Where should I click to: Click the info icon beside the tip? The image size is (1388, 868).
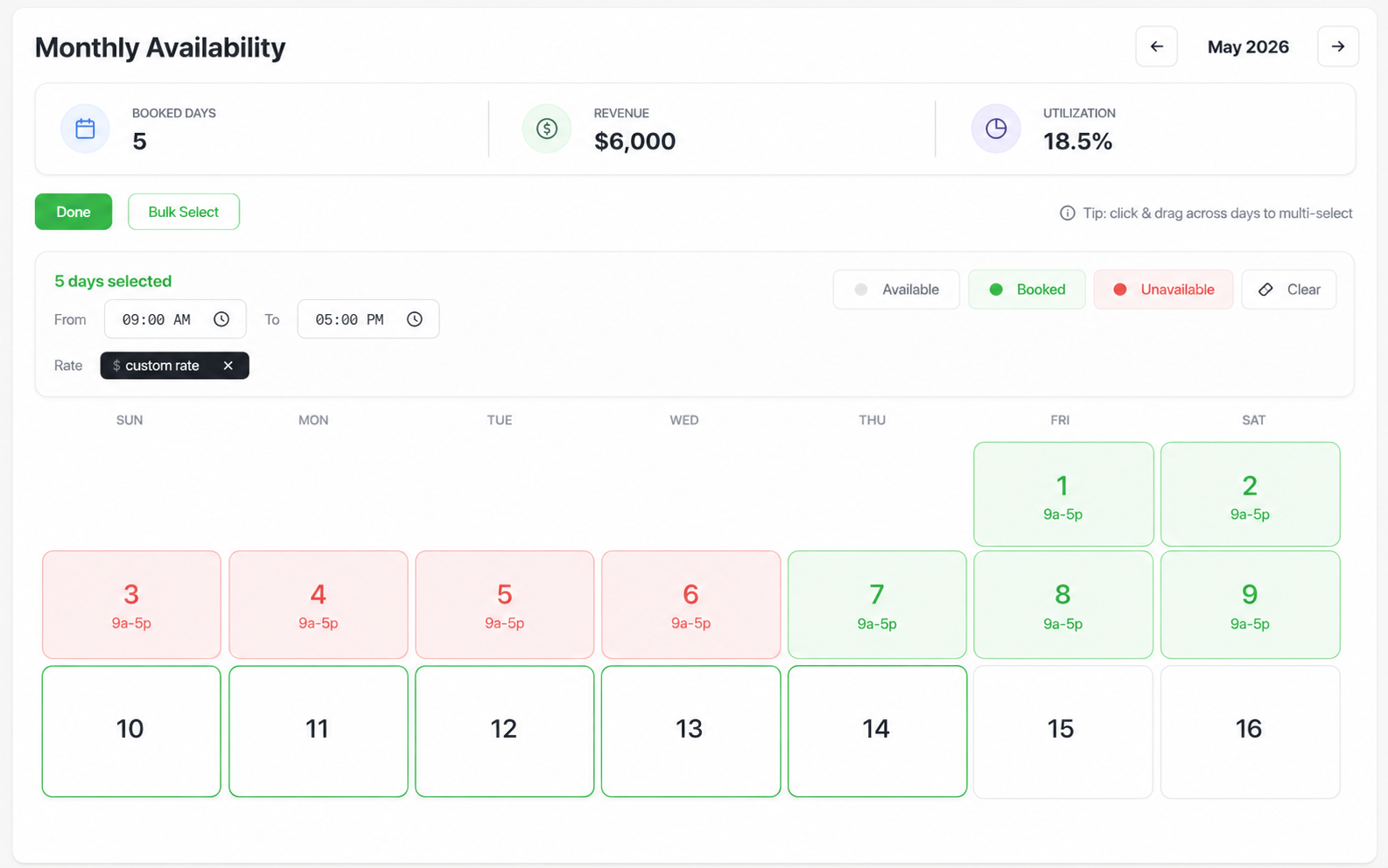click(x=1067, y=213)
